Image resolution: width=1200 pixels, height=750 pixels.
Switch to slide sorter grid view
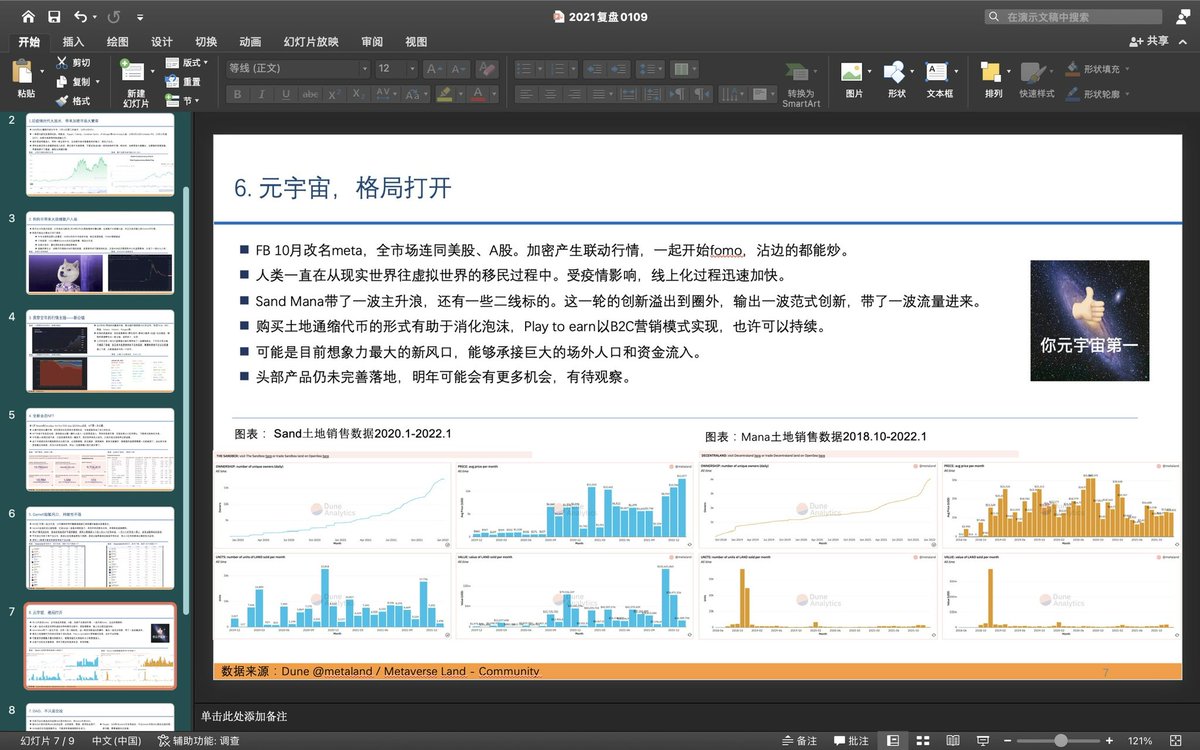coord(923,740)
